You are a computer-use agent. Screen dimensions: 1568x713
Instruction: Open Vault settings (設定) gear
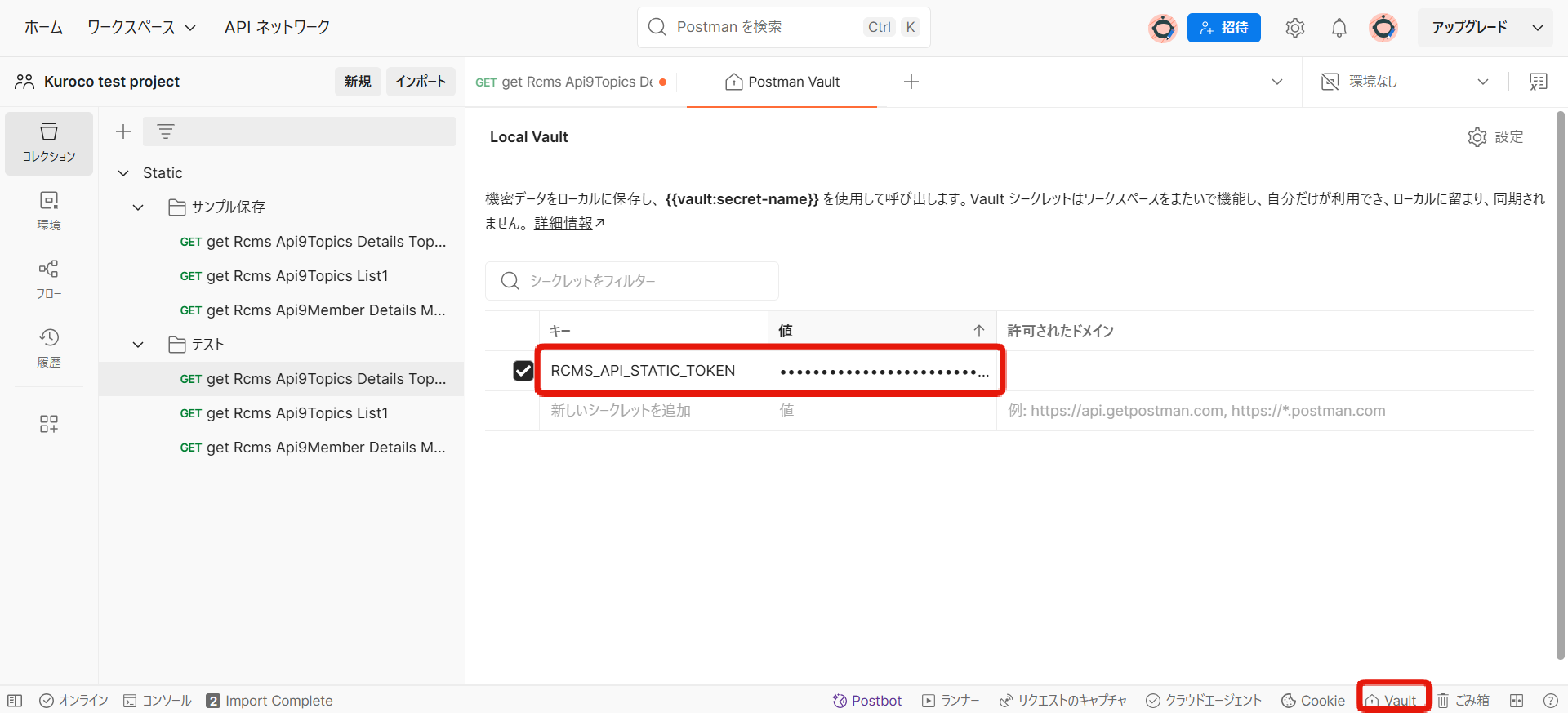(x=1495, y=137)
